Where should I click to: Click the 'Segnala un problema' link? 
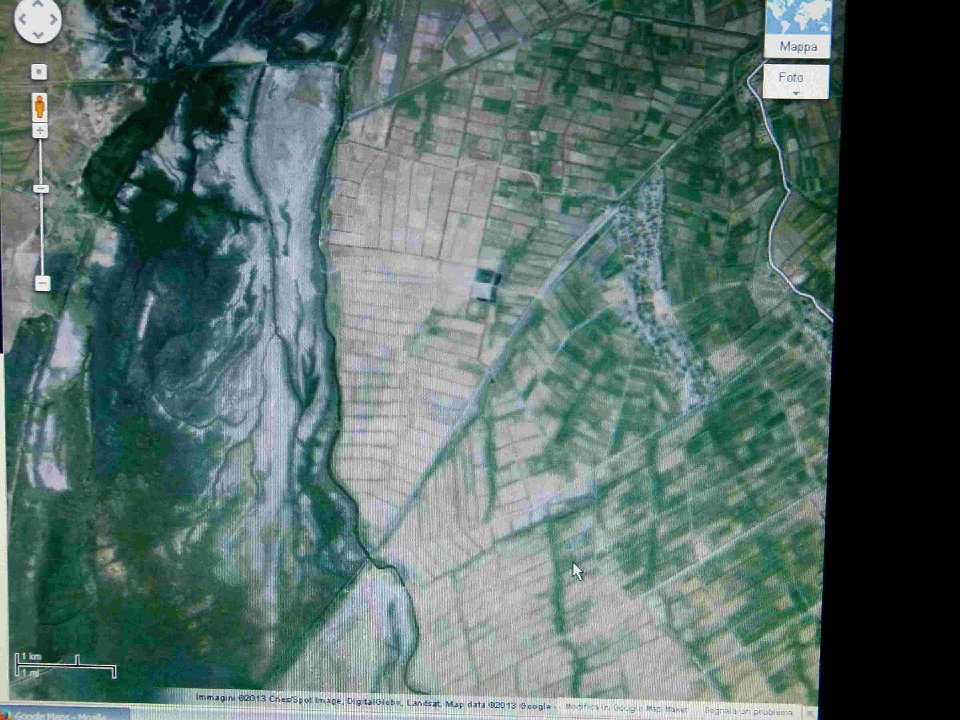tap(748, 711)
